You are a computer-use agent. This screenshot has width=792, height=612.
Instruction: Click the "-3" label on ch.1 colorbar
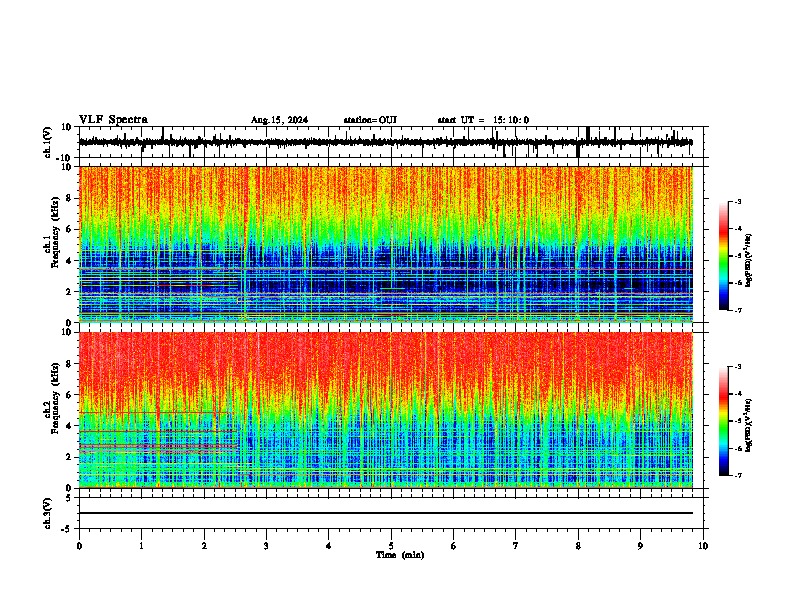(x=737, y=202)
